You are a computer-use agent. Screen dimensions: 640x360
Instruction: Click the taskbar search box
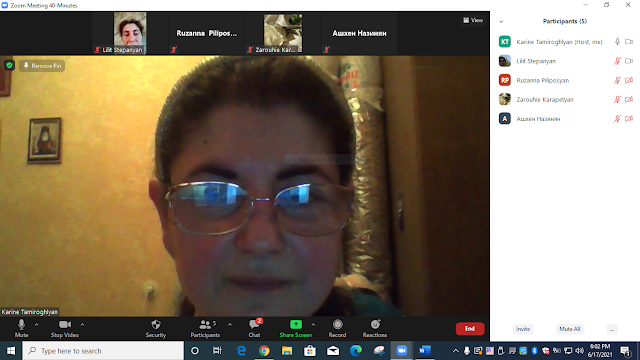(103, 351)
